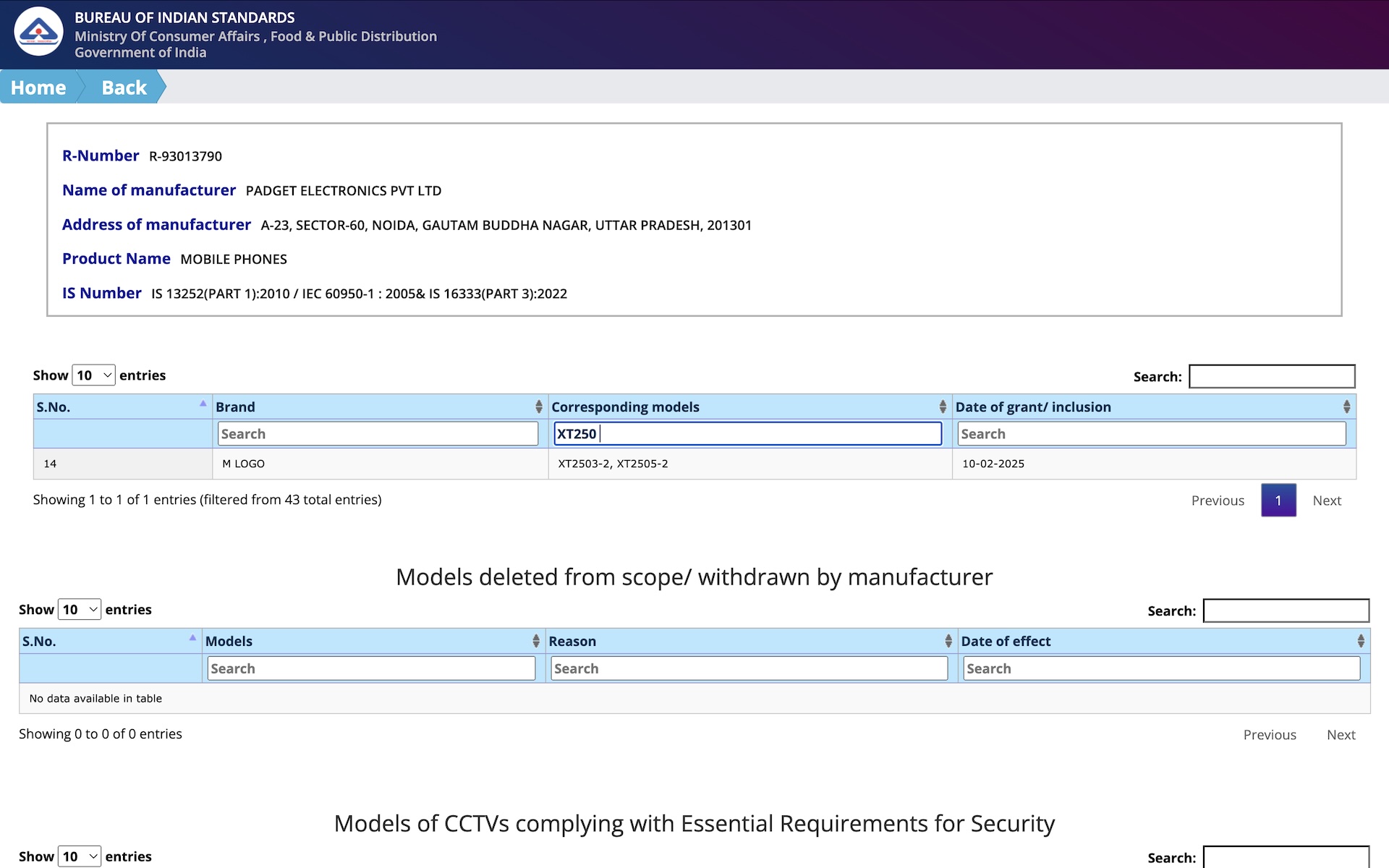
Task: Click Reason column search field
Action: tap(749, 668)
